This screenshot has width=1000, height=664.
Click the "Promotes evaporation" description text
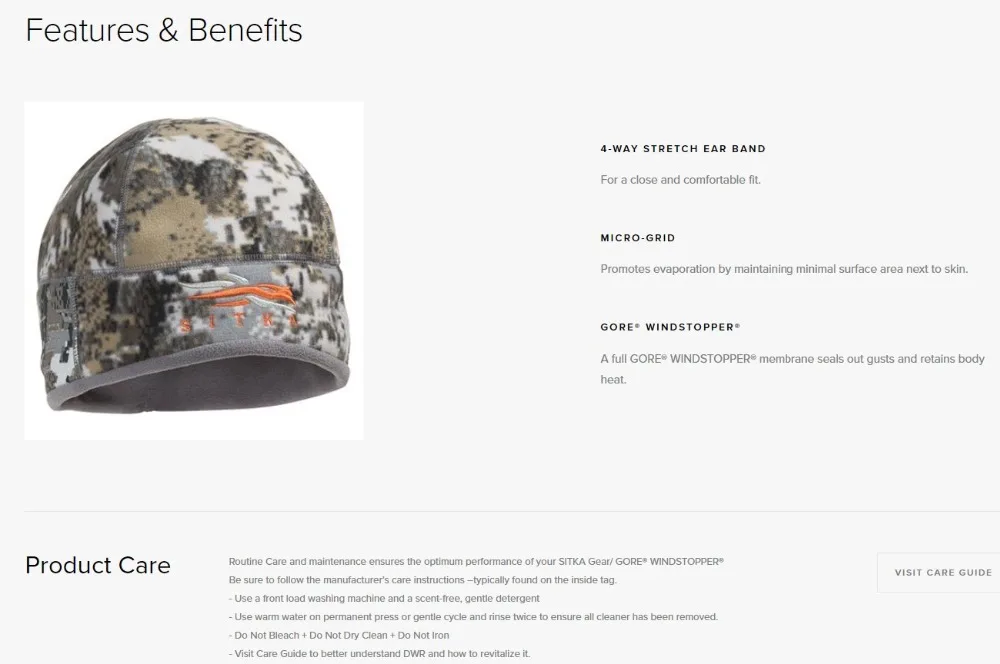tap(784, 269)
